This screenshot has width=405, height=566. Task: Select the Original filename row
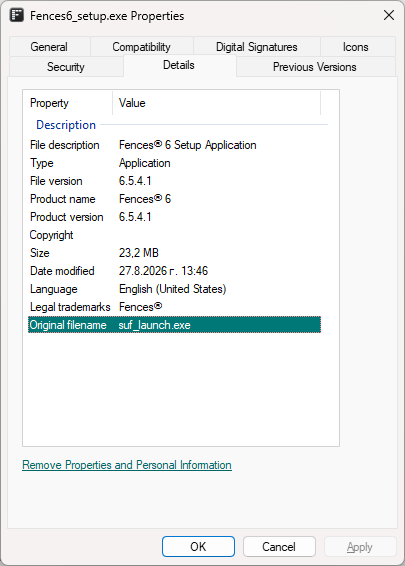[174, 325]
